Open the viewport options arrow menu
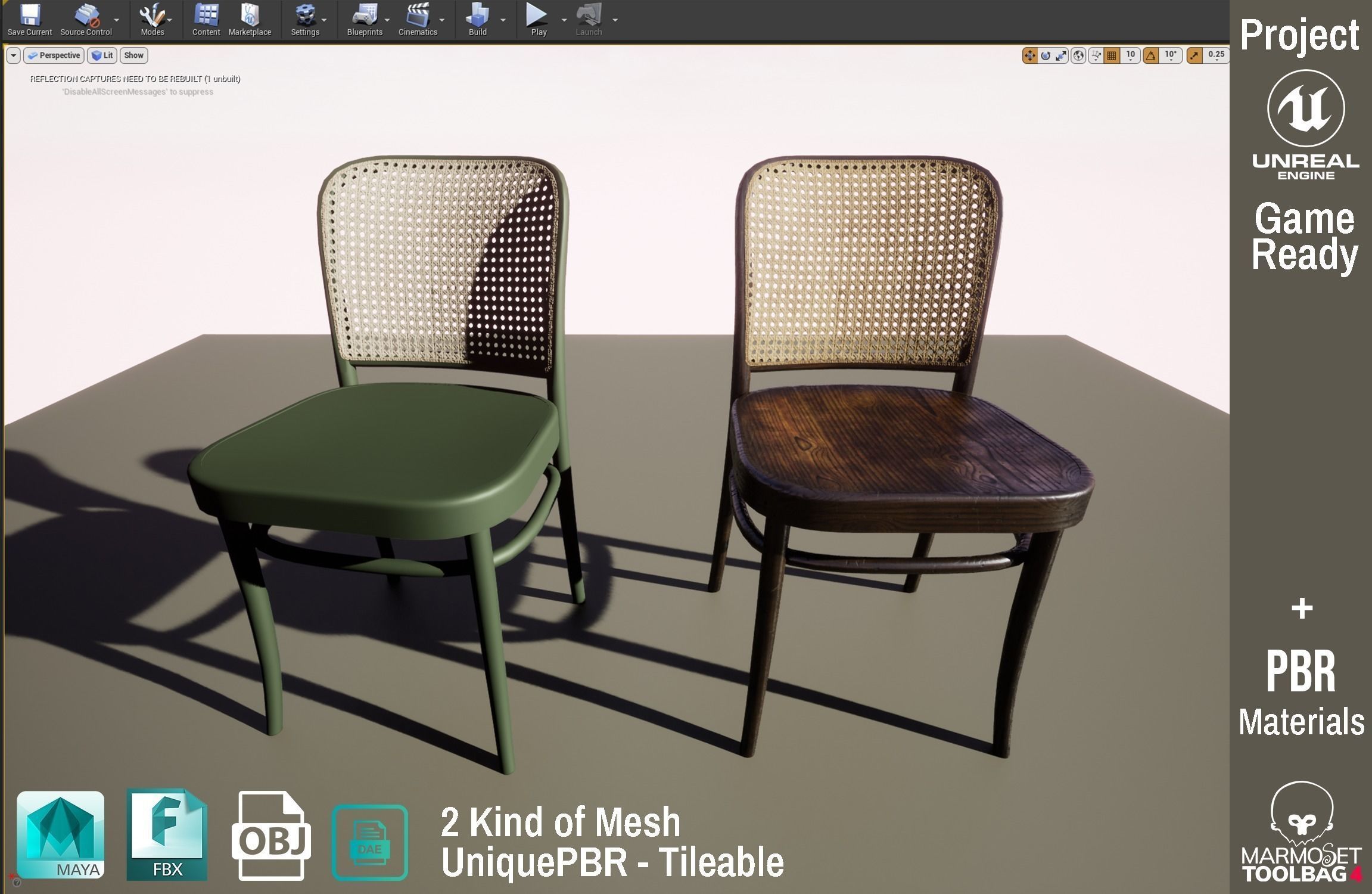This screenshot has width=1372, height=894. click(x=14, y=55)
